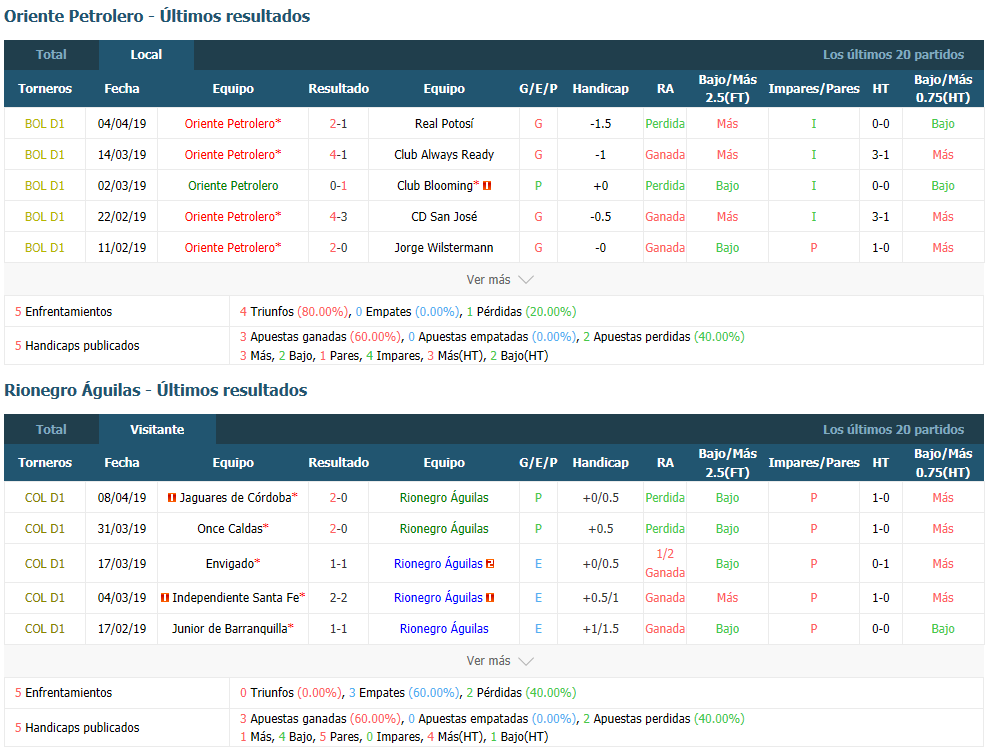This screenshot has height=752, width=989.
Task: Click Envigado row HT score 0-1
Action: pos(881,564)
